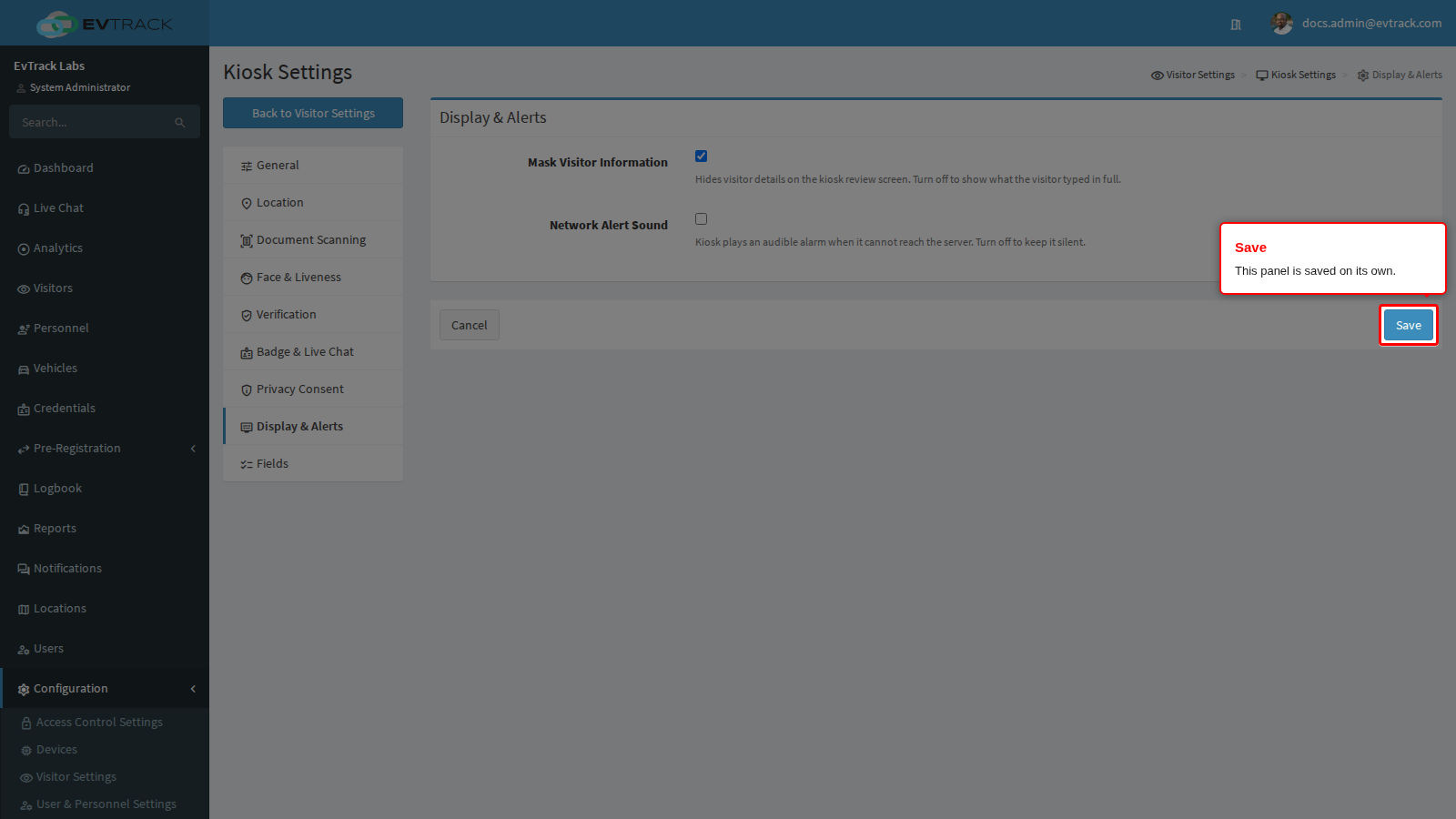This screenshot has height=819, width=1456.
Task: Click the book icon in the top bar
Action: point(1236,25)
